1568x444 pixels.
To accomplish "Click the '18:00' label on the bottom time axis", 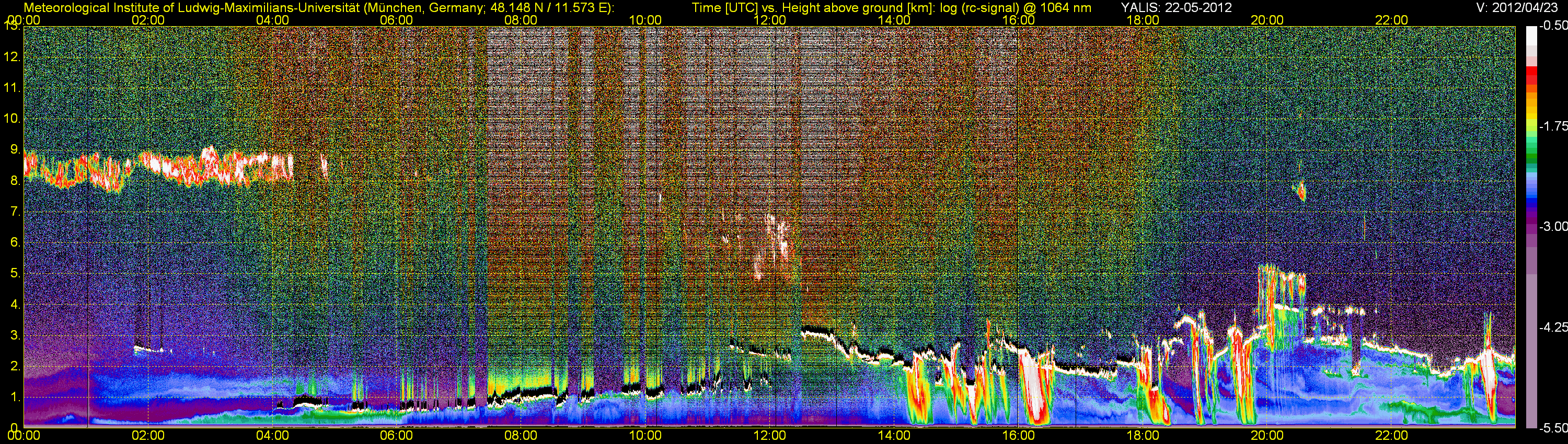I will (1143, 436).
